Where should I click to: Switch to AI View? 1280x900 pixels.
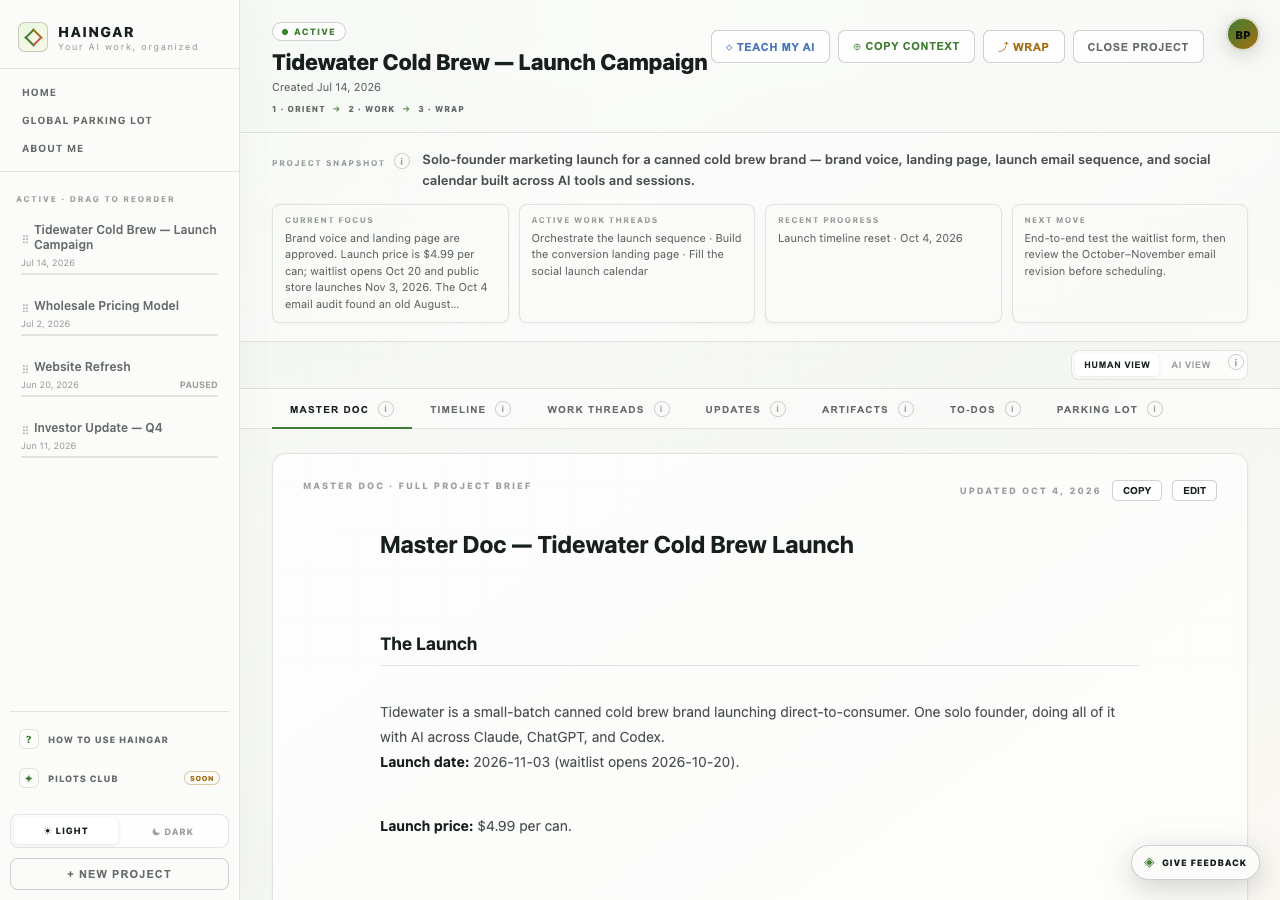coord(1191,365)
